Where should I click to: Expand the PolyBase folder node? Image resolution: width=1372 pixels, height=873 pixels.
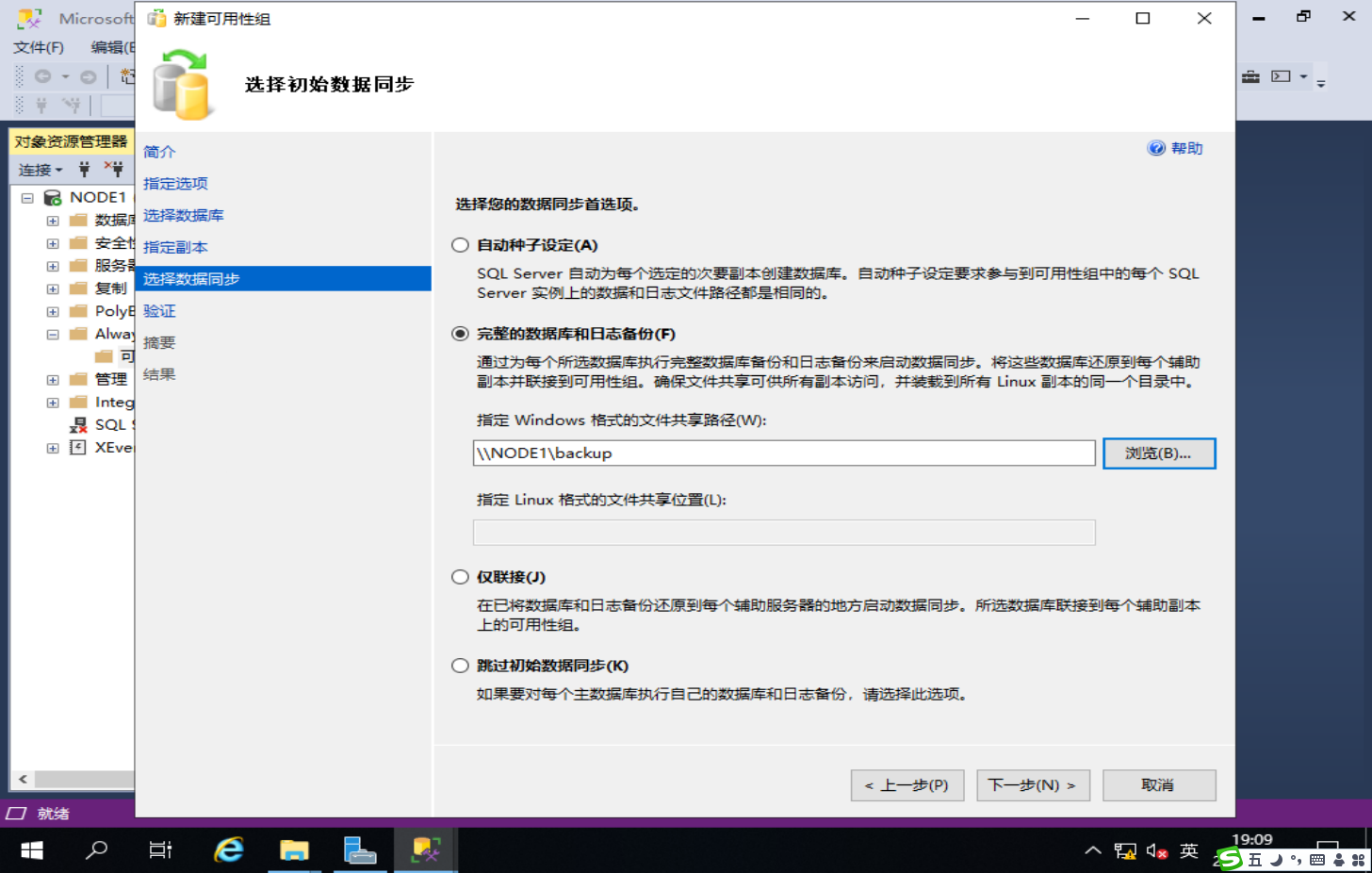[x=53, y=311]
